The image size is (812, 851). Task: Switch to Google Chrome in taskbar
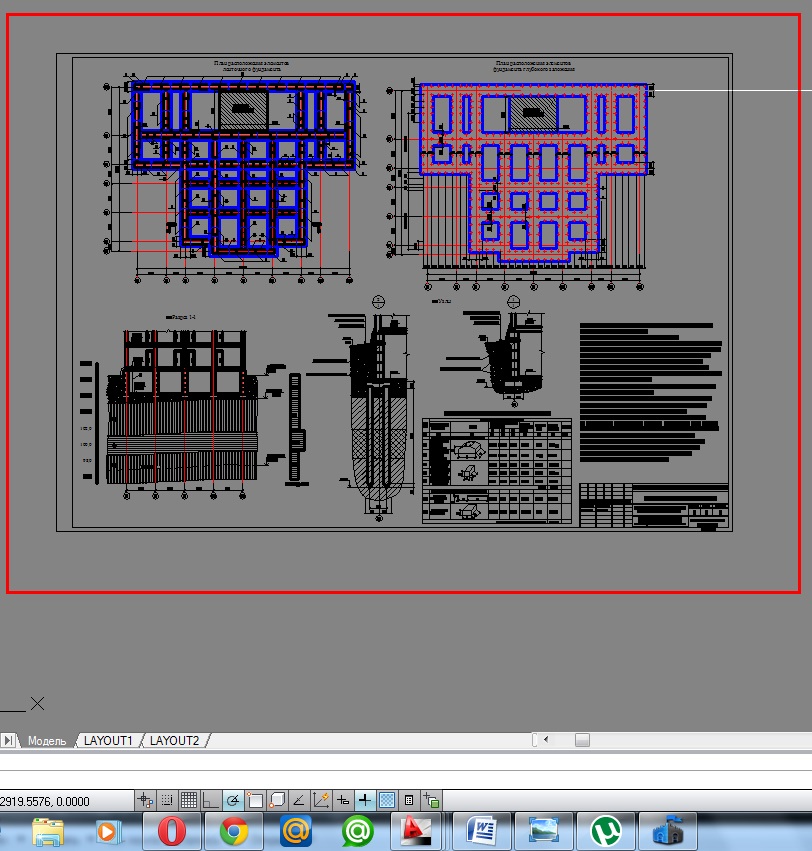[x=233, y=831]
